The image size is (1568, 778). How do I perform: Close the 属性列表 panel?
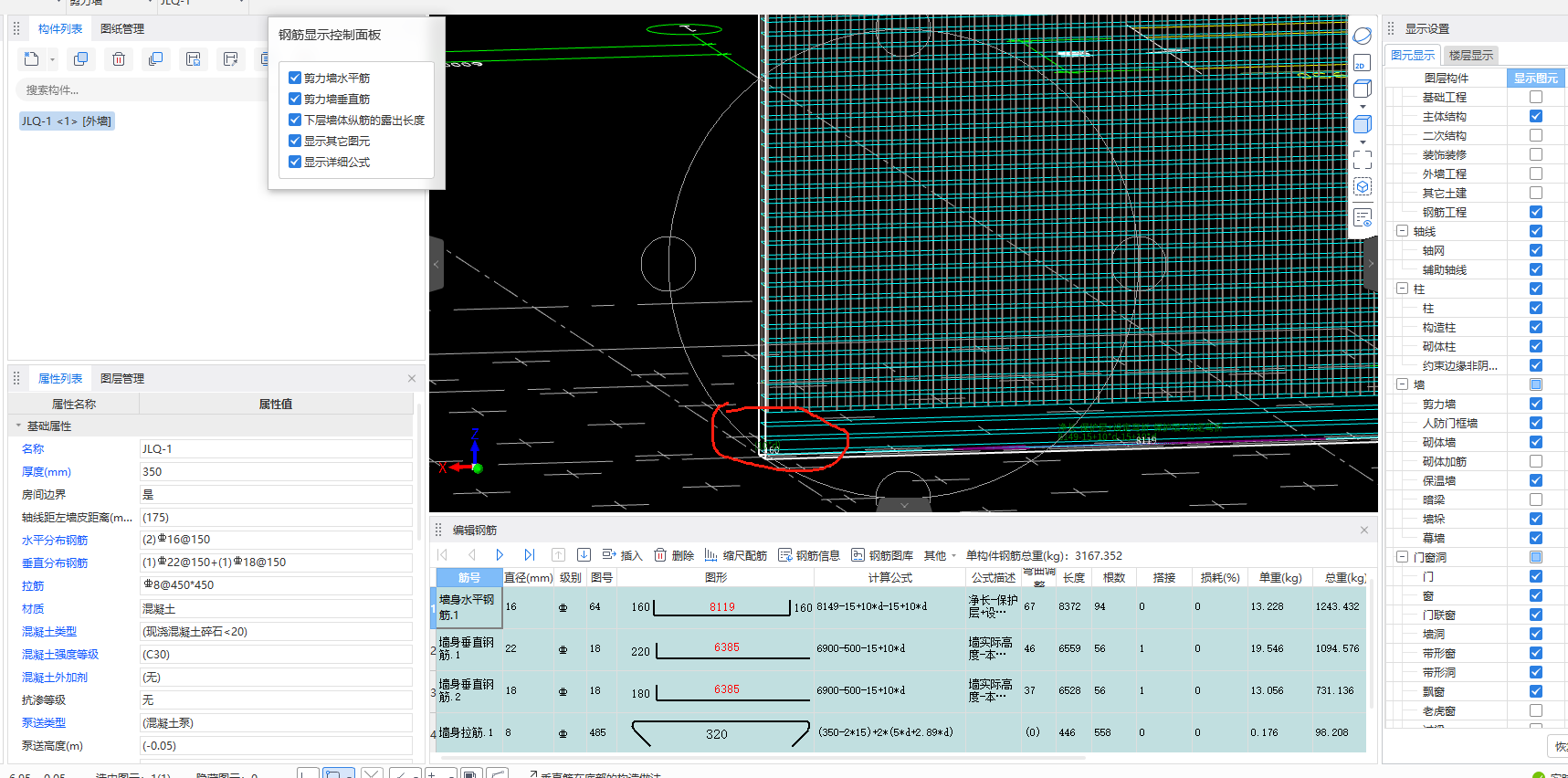tap(412, 378)
